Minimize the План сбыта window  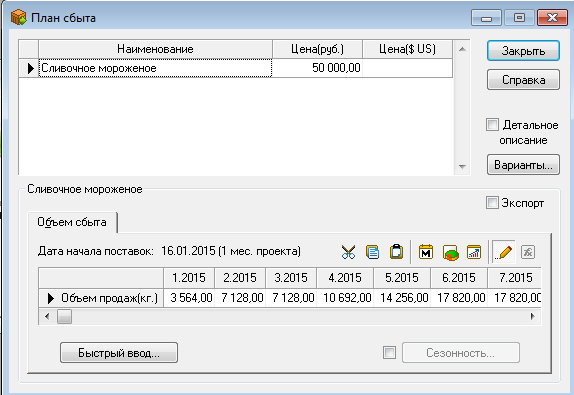(486, 18)
